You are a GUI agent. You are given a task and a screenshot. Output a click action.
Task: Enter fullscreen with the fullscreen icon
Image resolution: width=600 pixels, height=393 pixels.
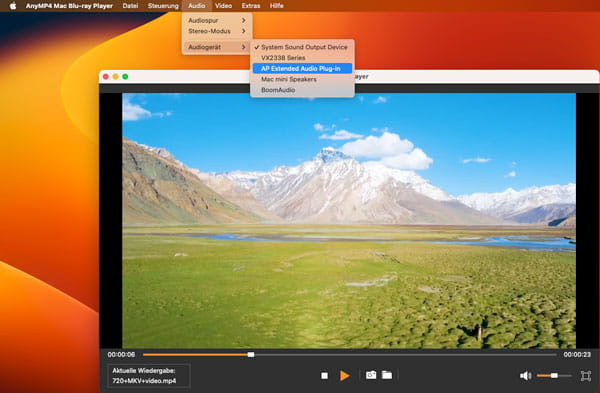coord(586,376)
